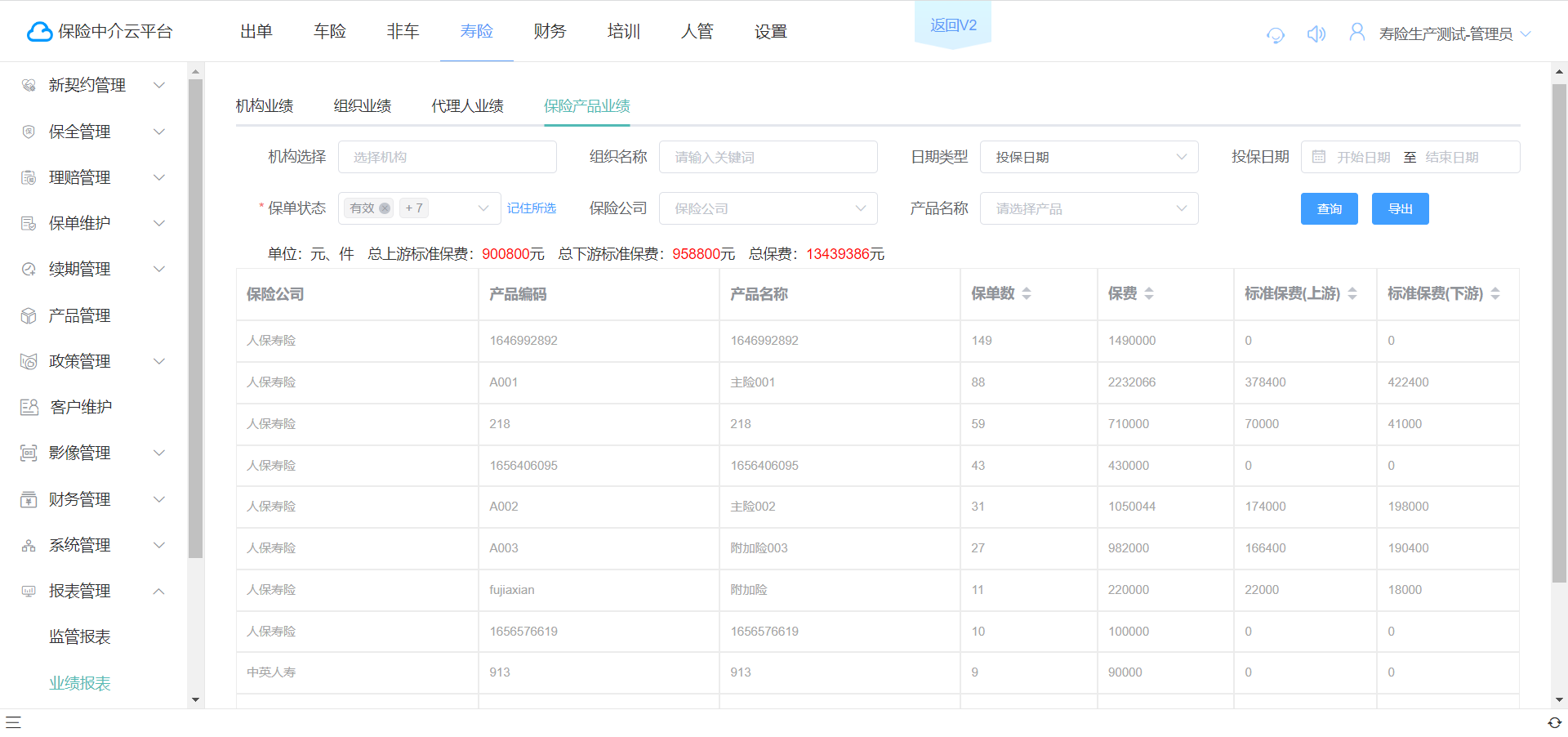Viewport: 1568px width, 737px height.
Task: Open the 培训 top menu
Action: [x=624, y=32]
